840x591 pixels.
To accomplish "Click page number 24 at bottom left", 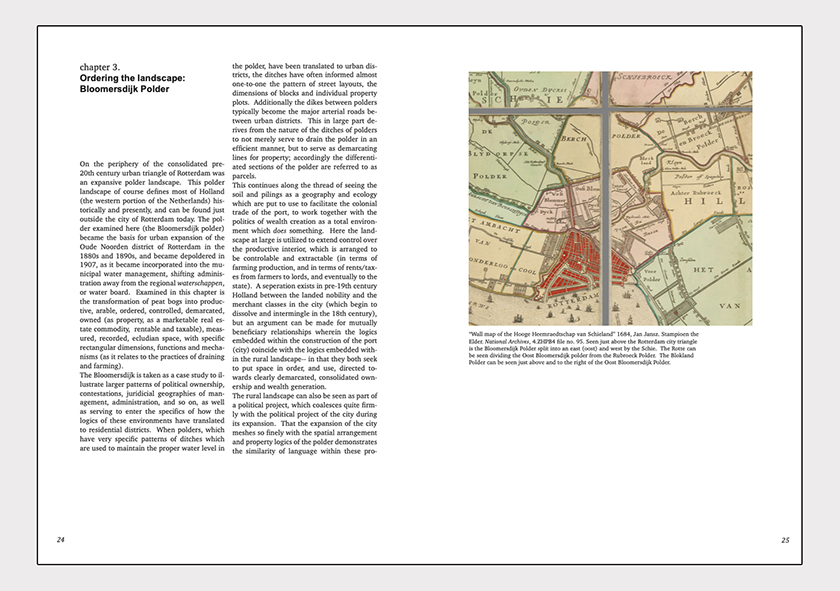I will tap(60, 539).
